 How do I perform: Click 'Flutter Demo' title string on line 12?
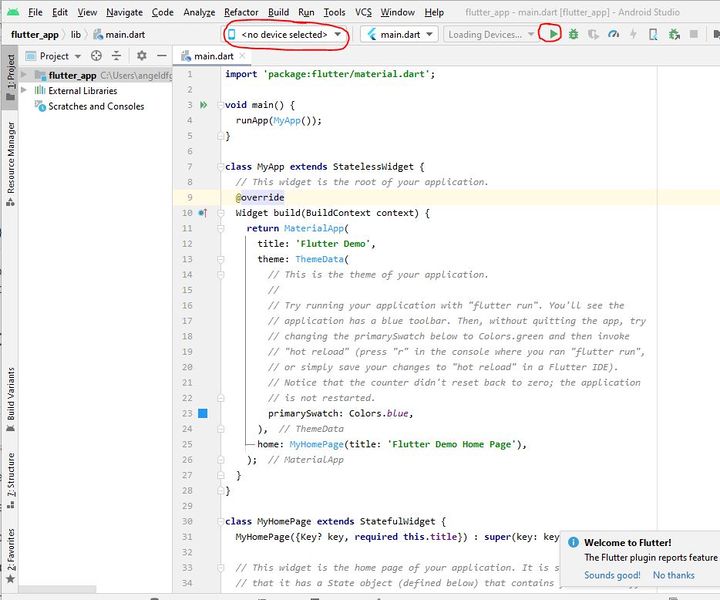[333, 244]
